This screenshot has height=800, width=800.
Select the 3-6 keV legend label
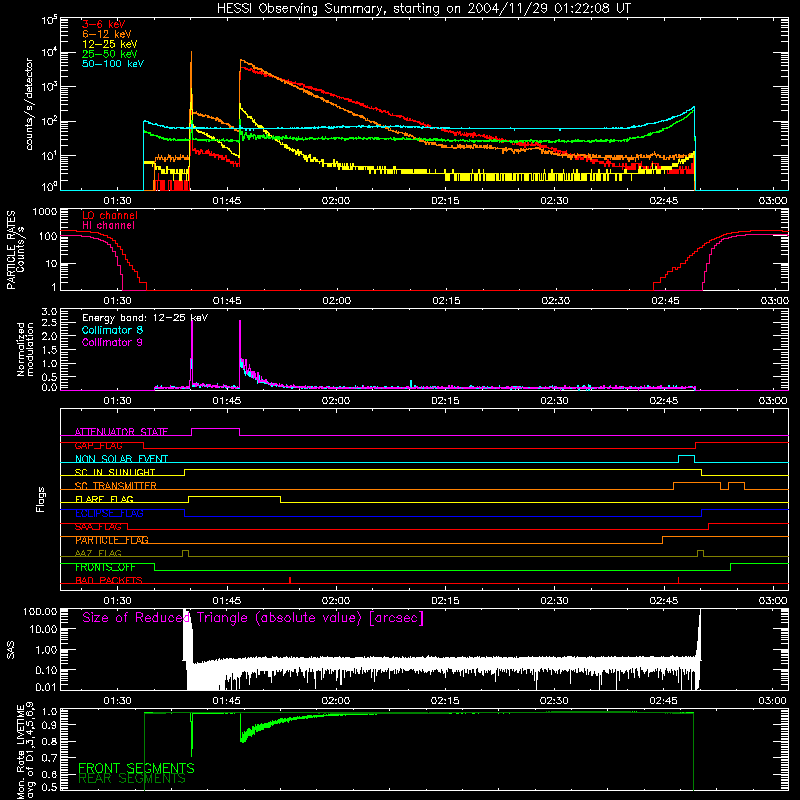104,24
